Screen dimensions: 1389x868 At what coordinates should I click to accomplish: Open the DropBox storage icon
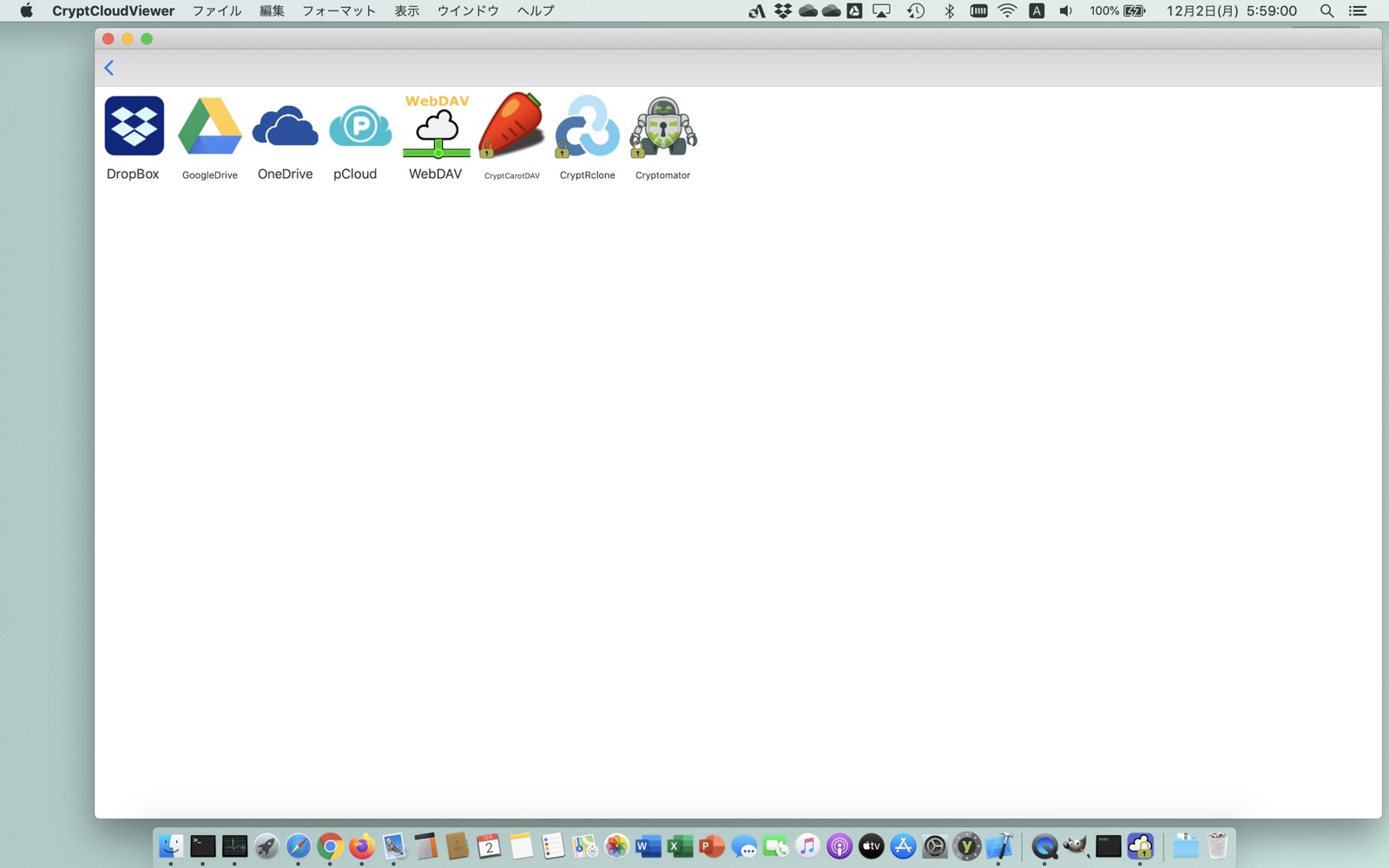click(134, 126)
